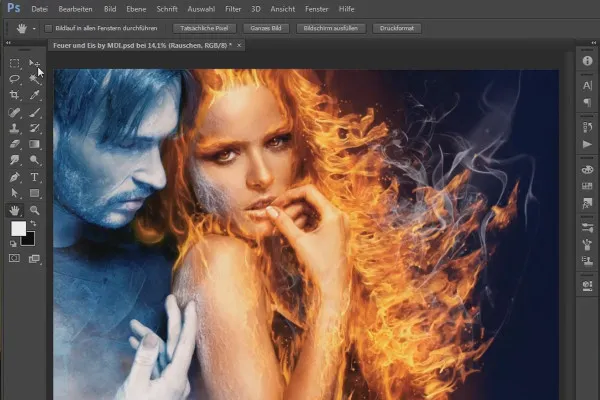Select the Eraser tool
The width and height of the screenshot is (600, 400).
click(x=15, y=144)
